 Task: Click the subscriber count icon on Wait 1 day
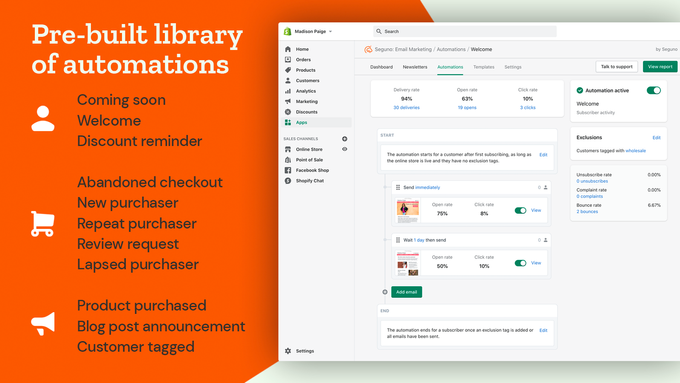click(546, 240)
